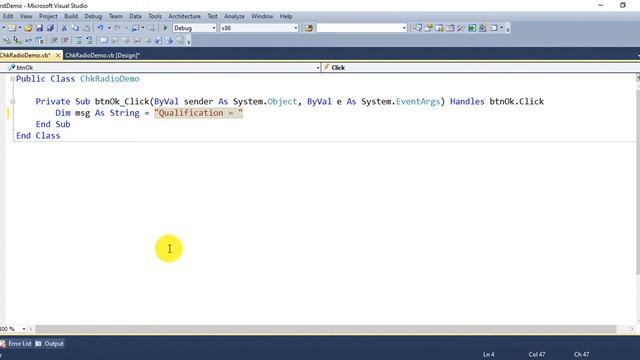Click the Navigate Backward icon
This screenshot has height=360, width=640.
pyautogui.click(x=135, y=28)
